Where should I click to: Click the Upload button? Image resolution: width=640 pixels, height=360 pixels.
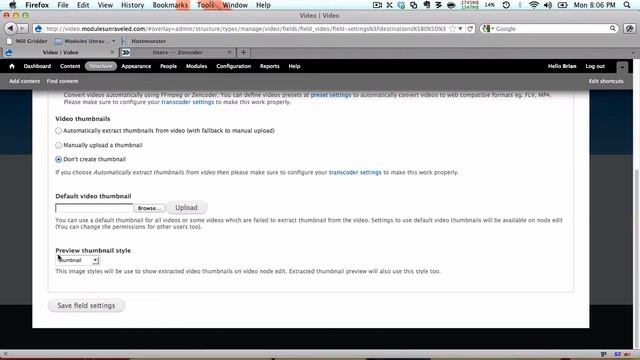point(187,208)
